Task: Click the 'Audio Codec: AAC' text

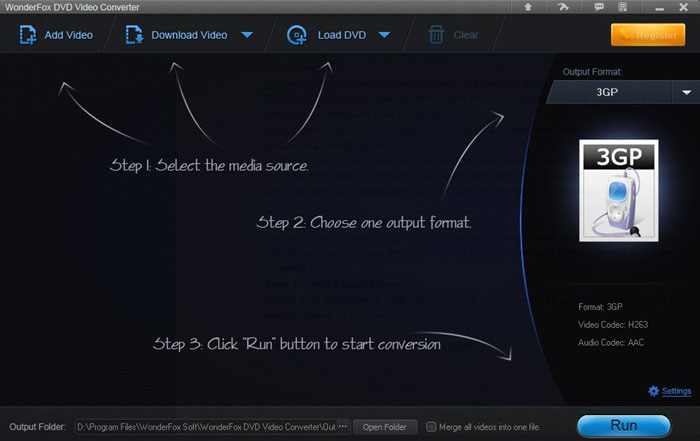Action: pyautogui.click(x=611, y=342)
